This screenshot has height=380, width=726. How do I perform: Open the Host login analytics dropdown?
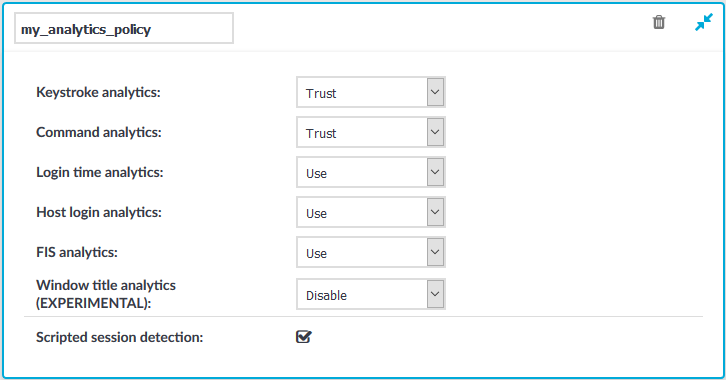(370, 212)
